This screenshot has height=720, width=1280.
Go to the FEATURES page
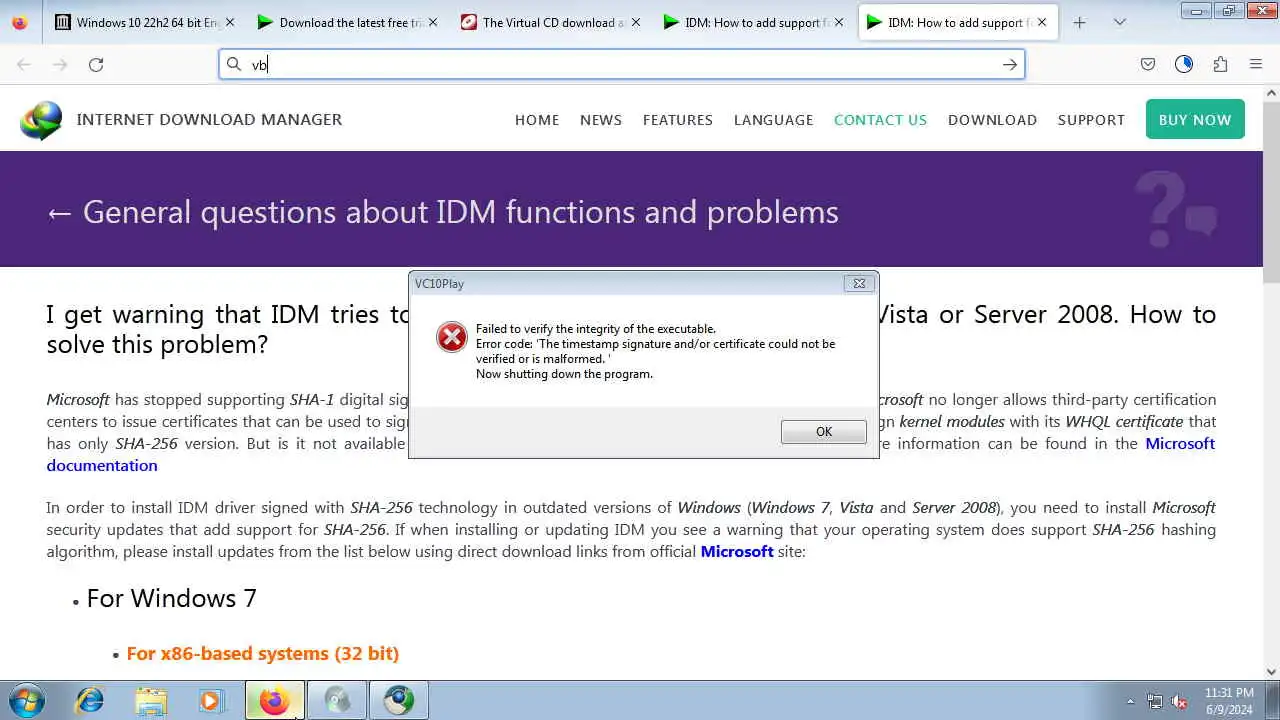[x=678, y=120]
